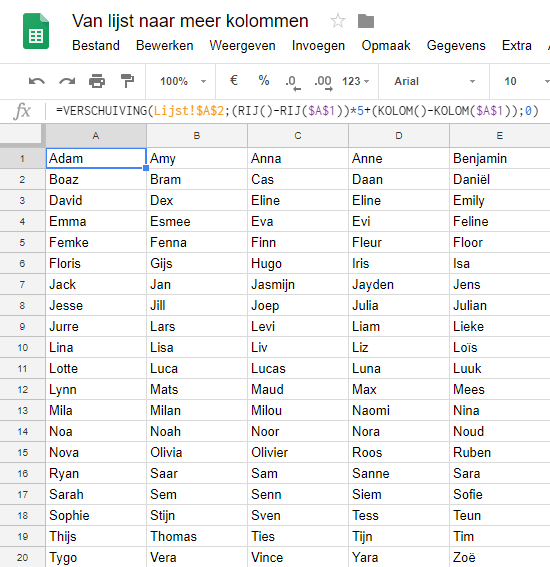Select column C header
Viewport: 550px width, 567px height.
298,136
